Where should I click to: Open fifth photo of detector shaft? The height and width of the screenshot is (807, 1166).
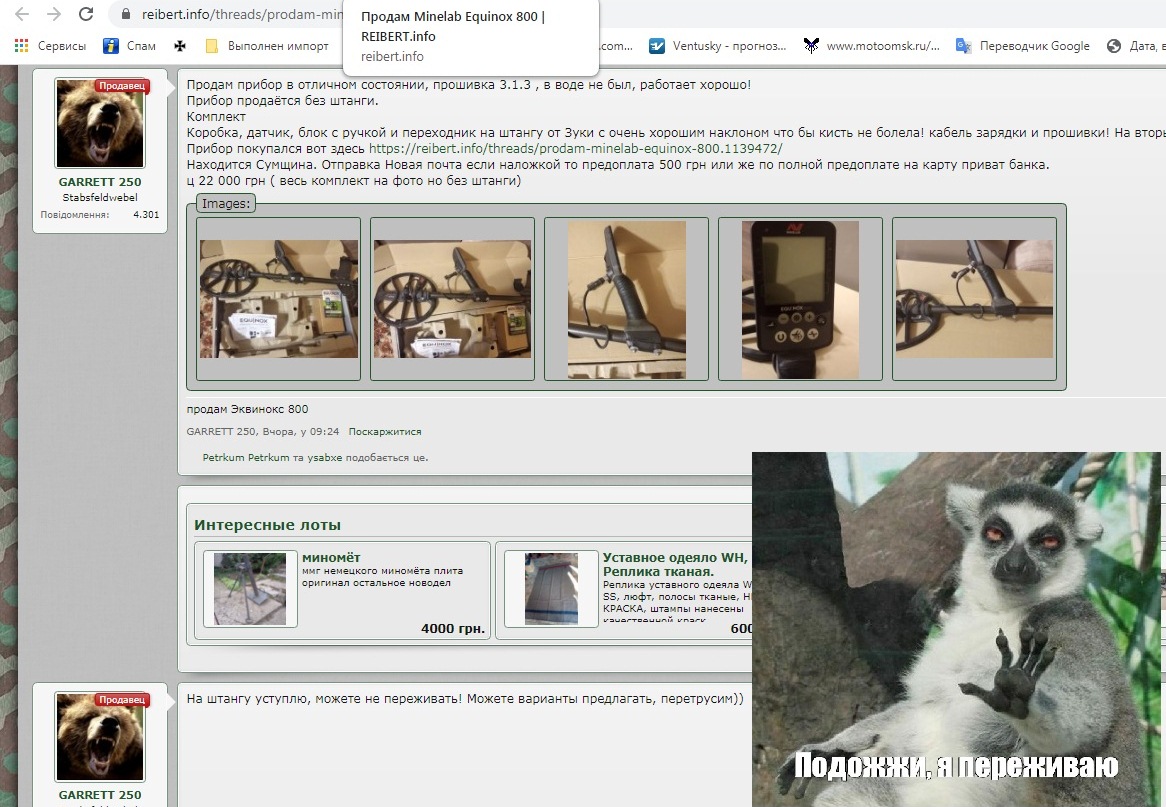(x=974, y=299)
